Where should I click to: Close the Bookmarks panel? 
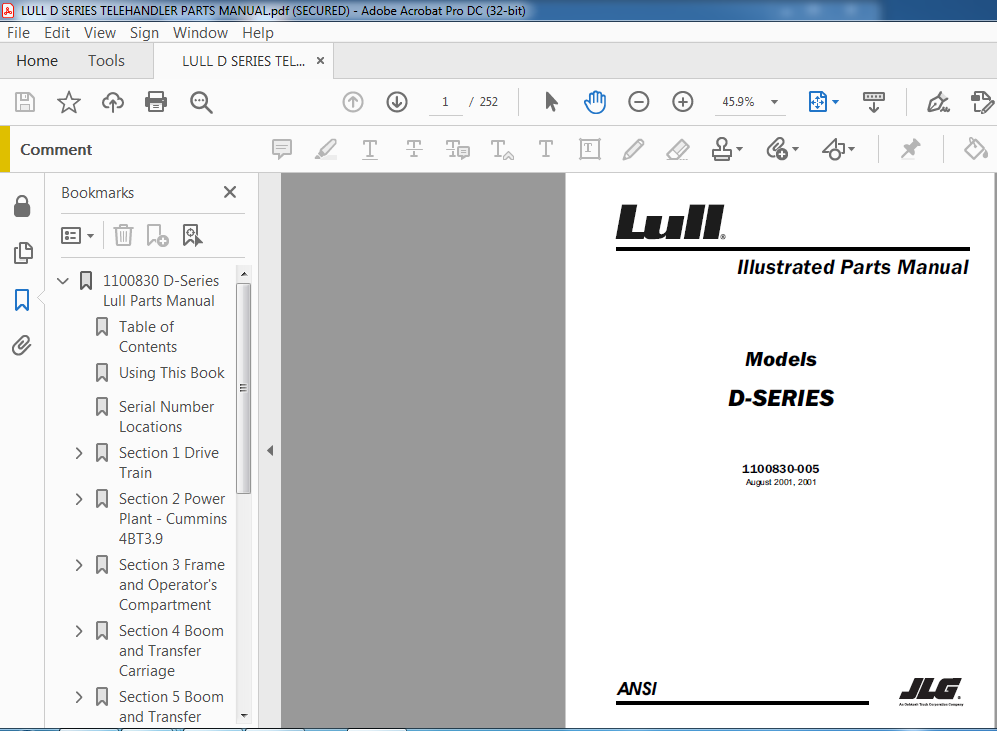230,192
